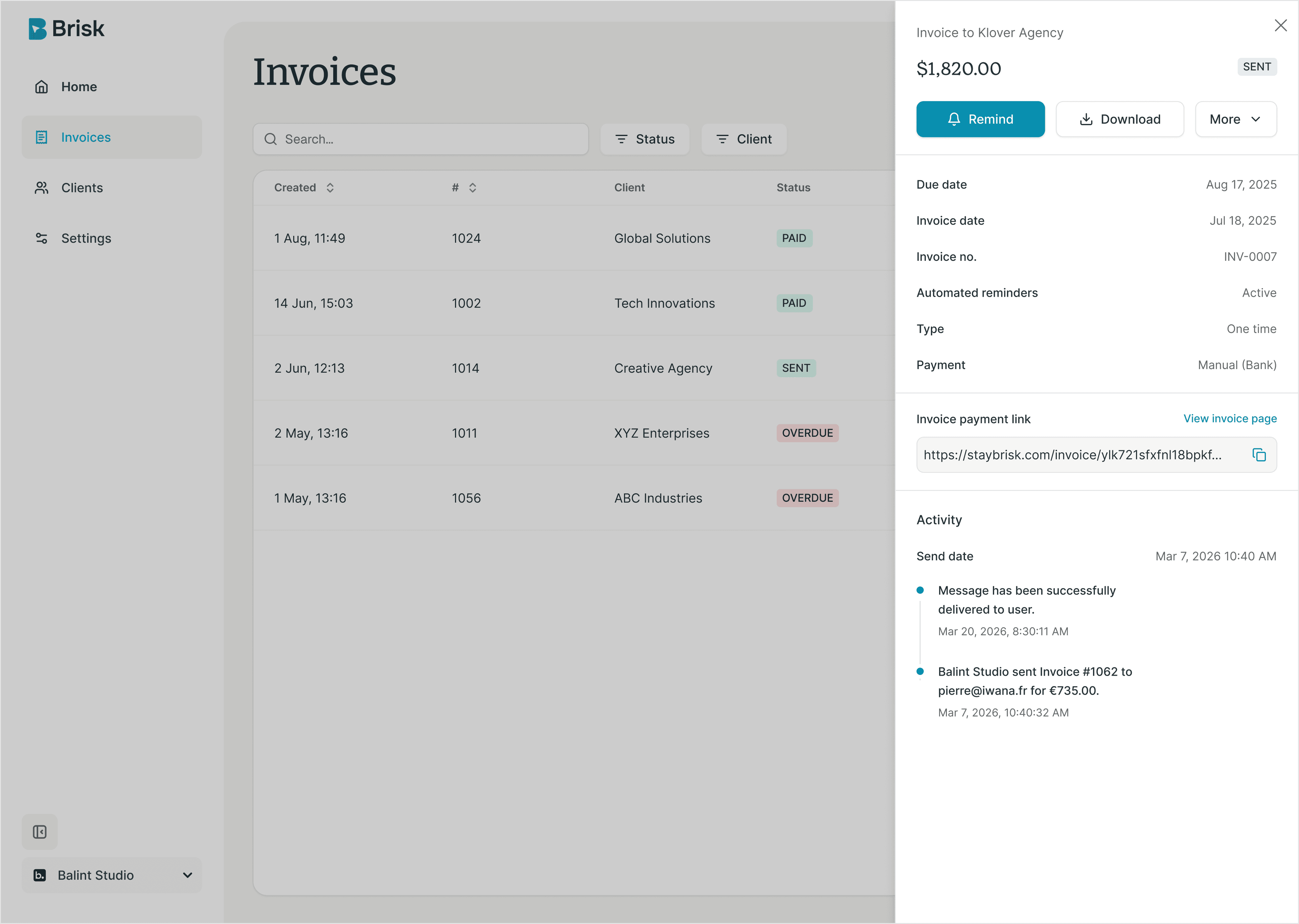Go to Home in the sidebar
This screenshot has width=1299, height=924.
[112, 87]
